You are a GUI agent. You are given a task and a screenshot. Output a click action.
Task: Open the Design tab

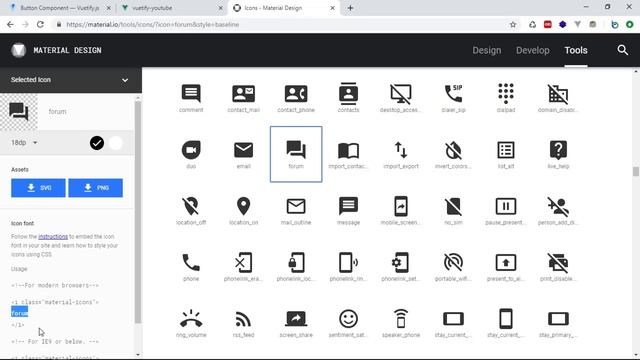click(x=487, y=50)
